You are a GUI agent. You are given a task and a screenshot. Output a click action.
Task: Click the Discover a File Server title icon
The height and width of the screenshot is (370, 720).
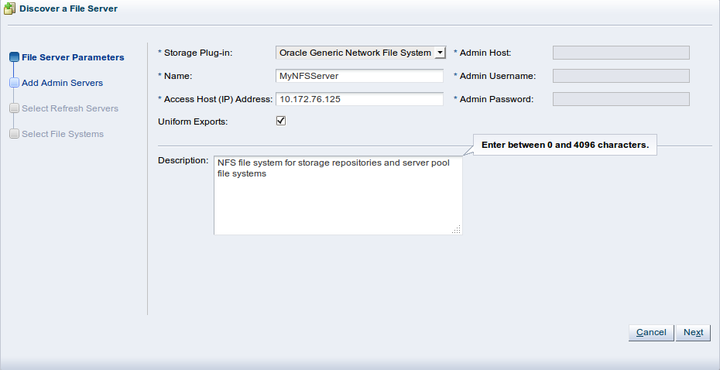(x=9, y=8)
